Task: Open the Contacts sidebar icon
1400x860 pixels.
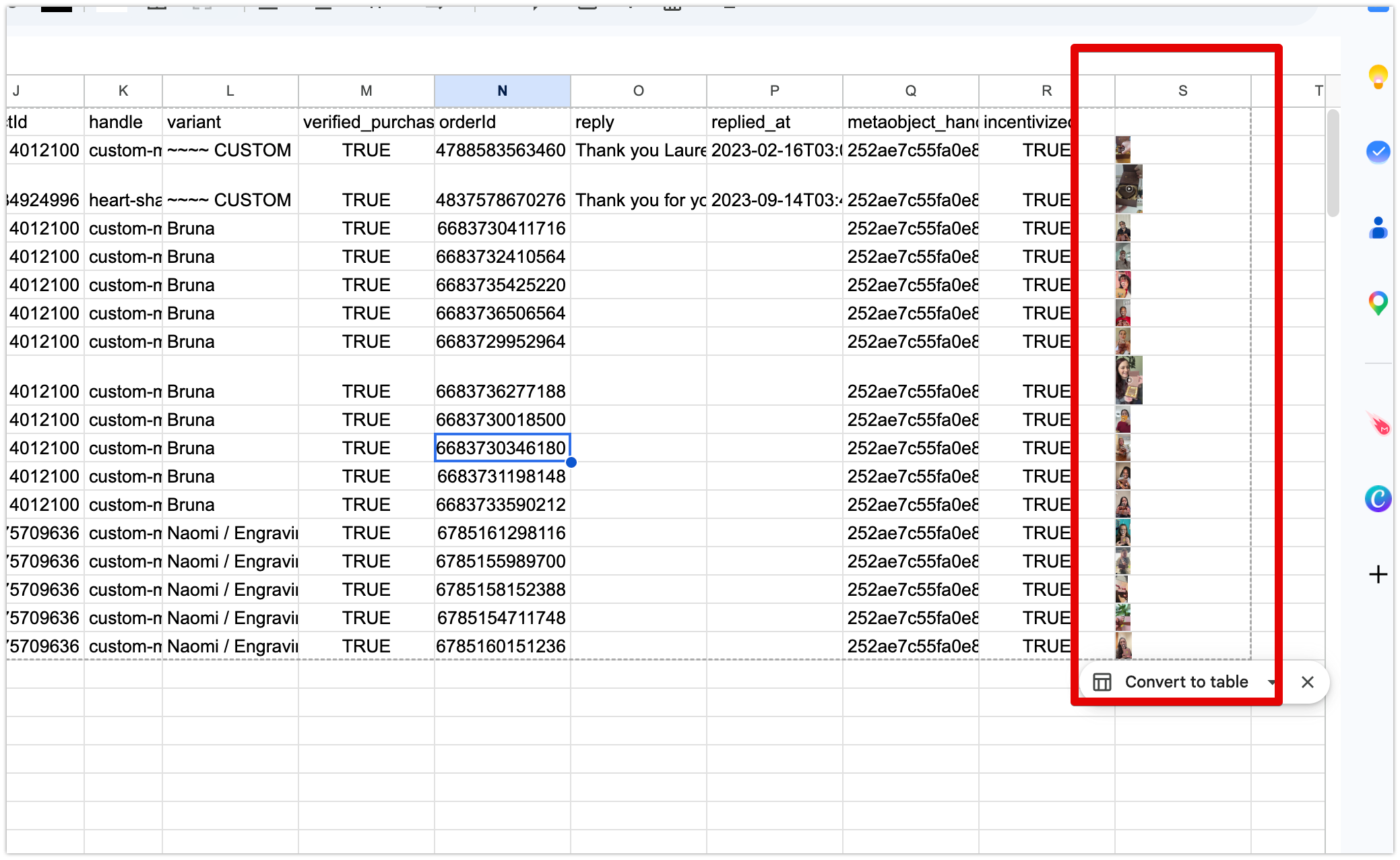Action: pyautogui.click(x=1378, y=228)
